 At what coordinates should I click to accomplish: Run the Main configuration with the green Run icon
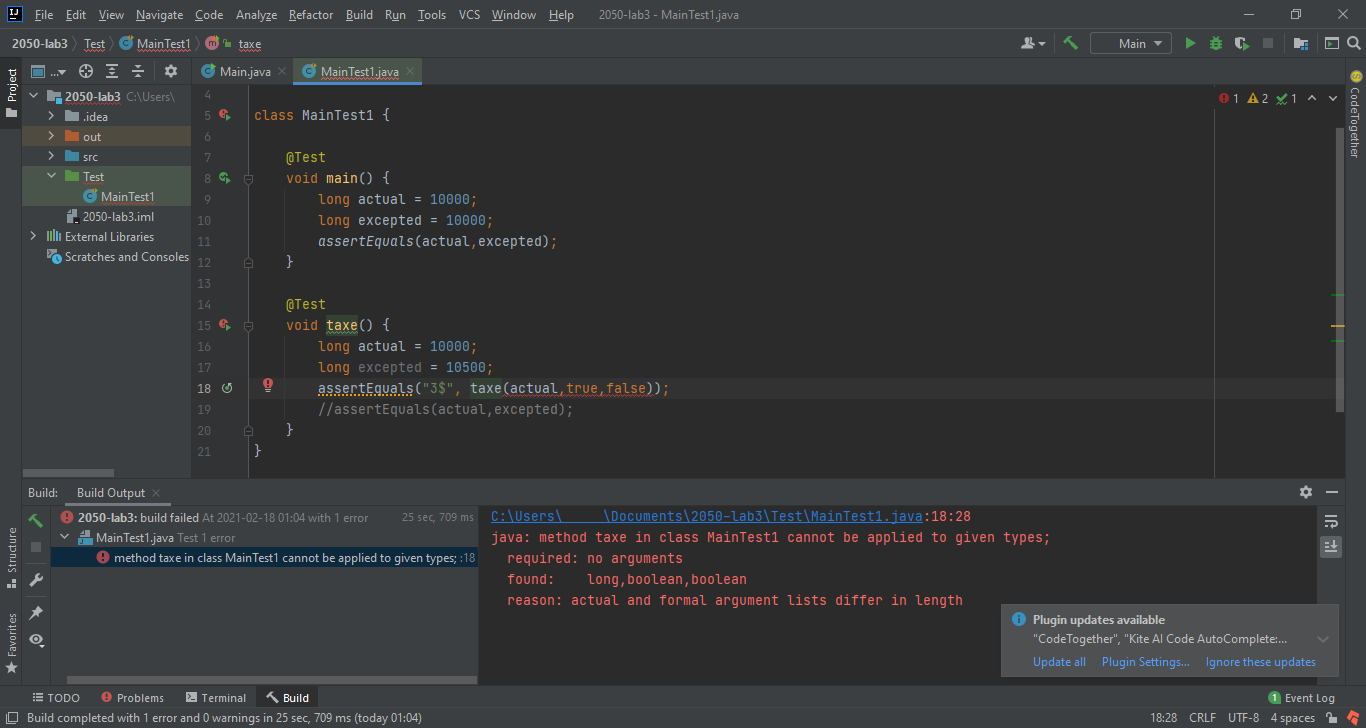(x=1190, y=43)
